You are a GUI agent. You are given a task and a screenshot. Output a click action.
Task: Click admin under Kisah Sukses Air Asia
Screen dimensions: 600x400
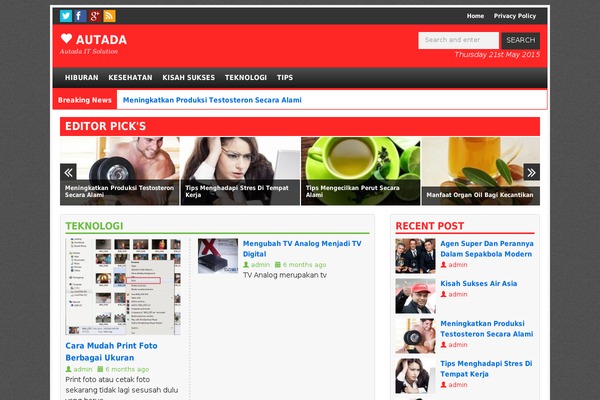click(458, 294)
